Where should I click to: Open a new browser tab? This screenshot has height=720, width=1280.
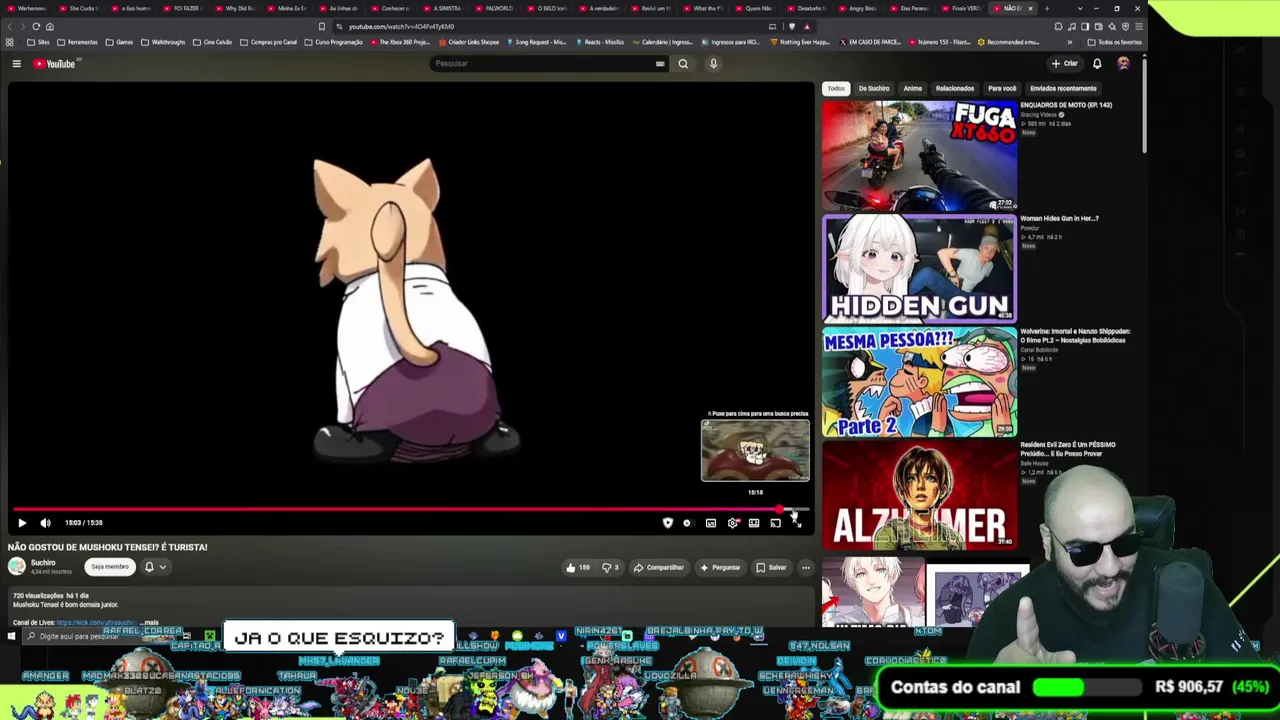pos(1047,8)
